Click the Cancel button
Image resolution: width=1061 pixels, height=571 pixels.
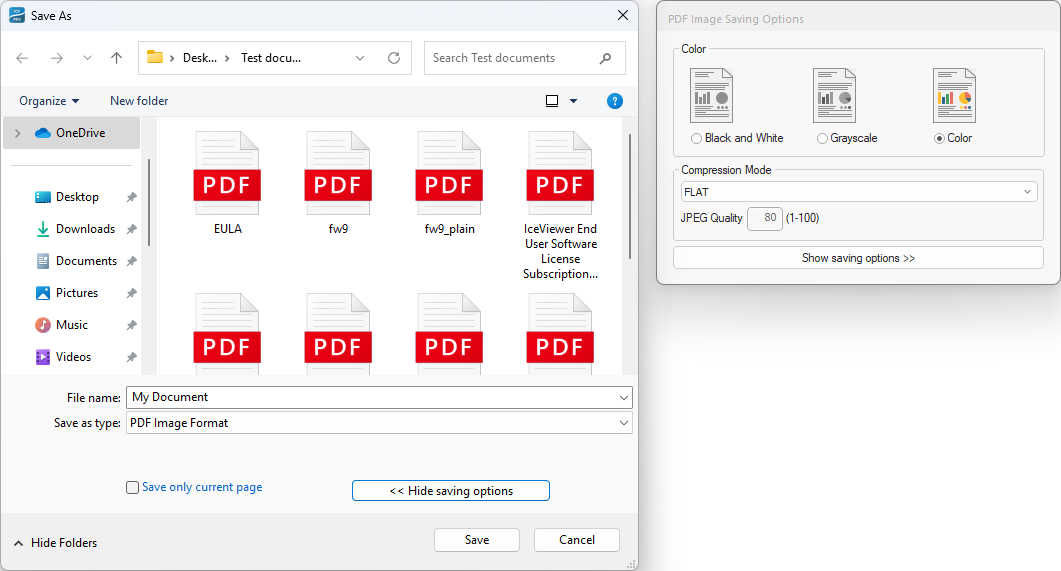577,540
